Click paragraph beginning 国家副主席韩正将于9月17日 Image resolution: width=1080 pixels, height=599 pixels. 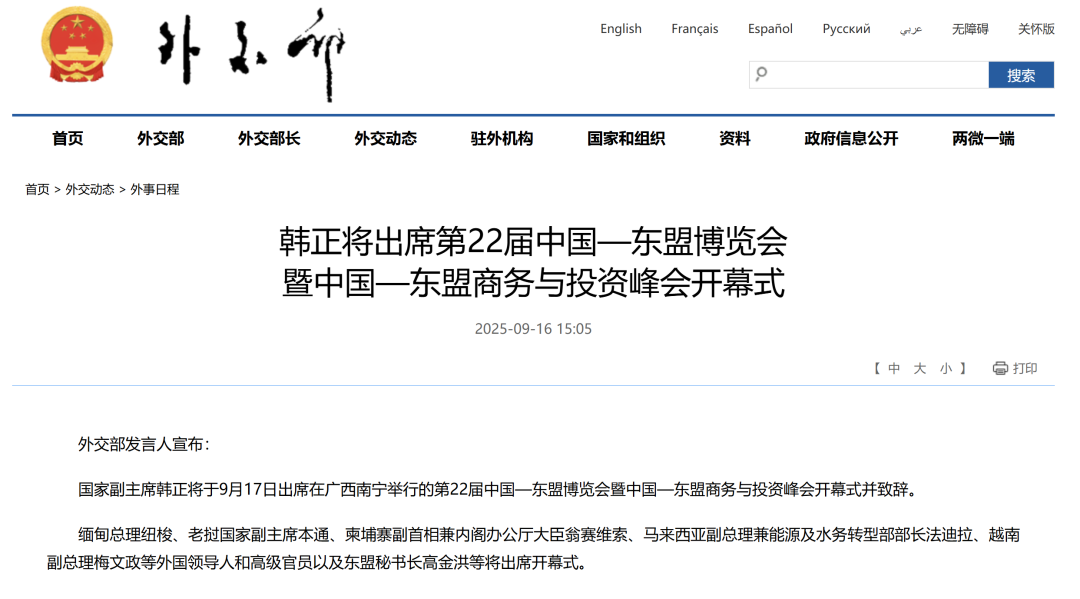point(499,490)
